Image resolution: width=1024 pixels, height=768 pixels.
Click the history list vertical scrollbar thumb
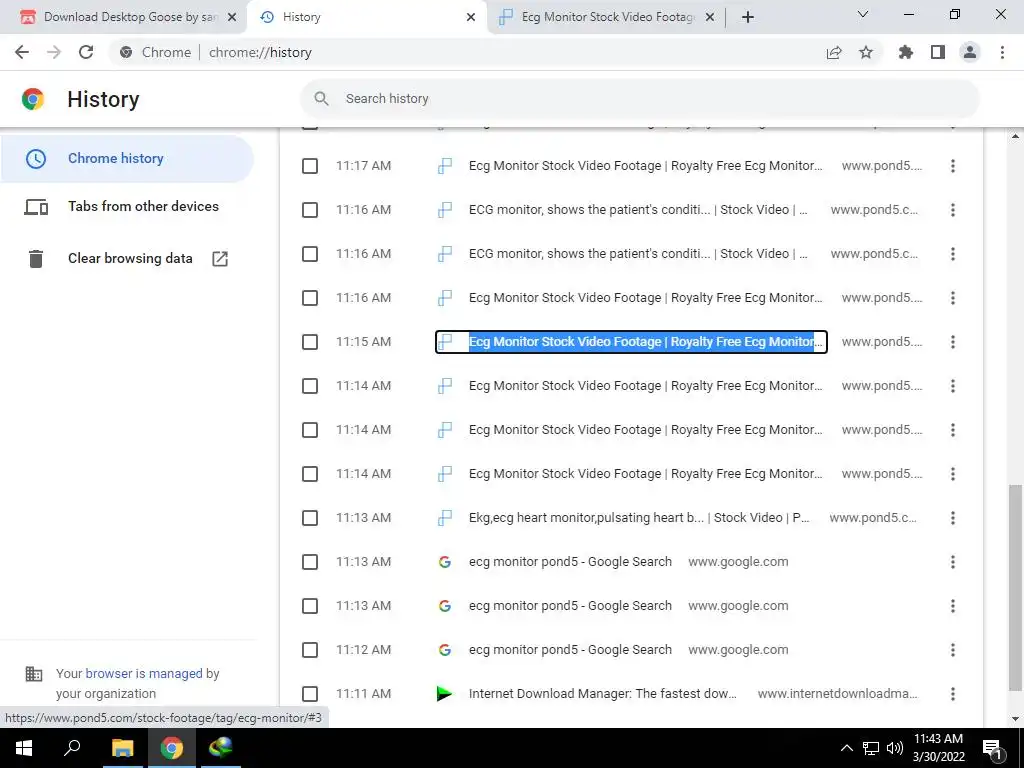1016,587
